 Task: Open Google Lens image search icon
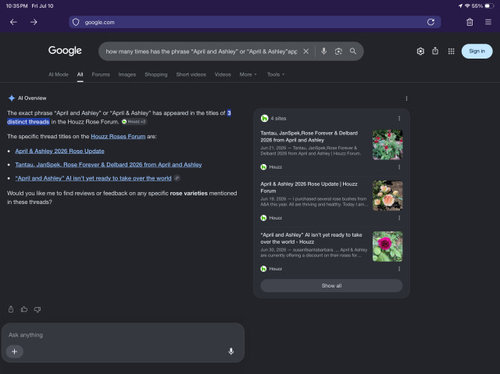[338, 51]
